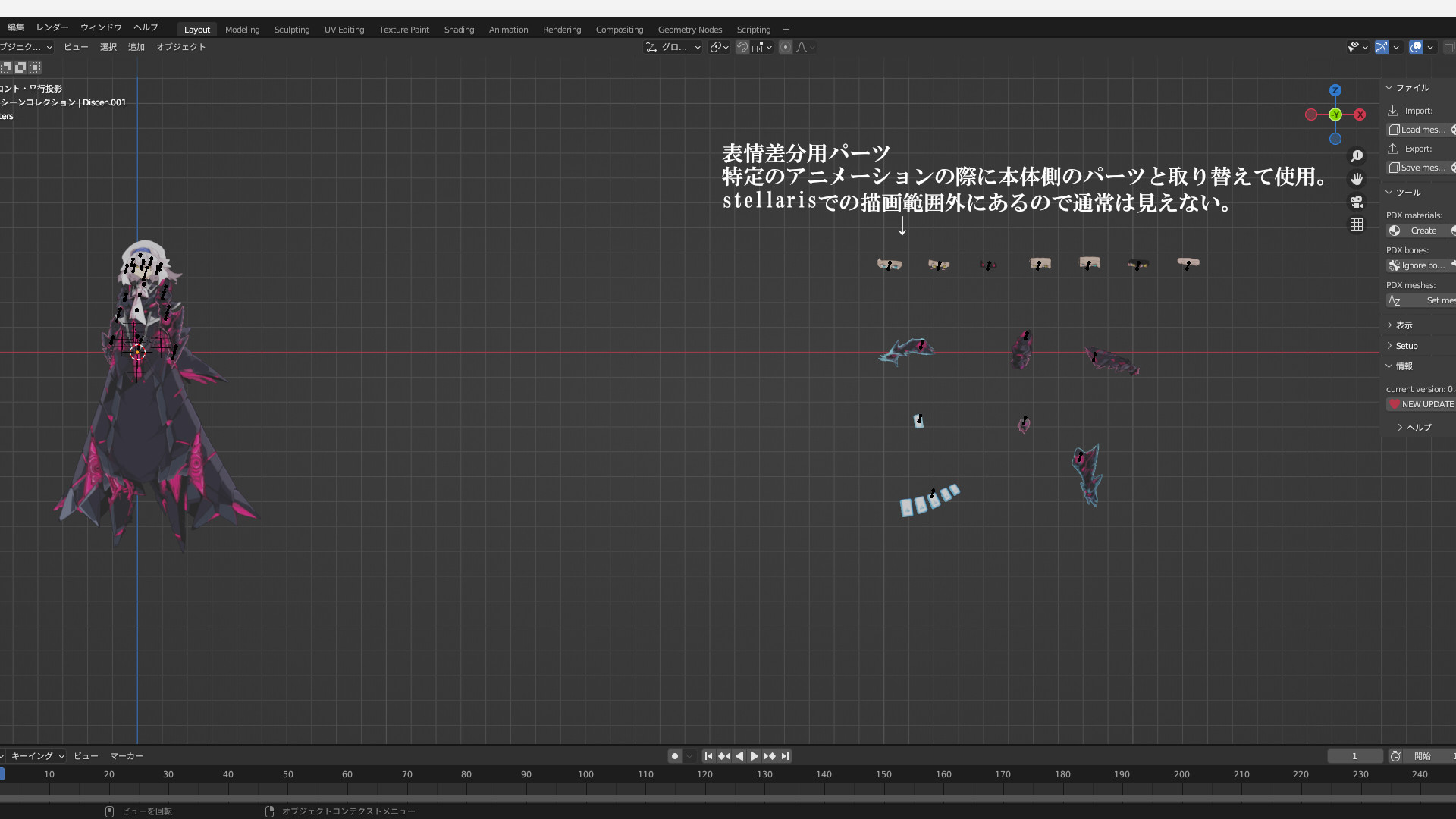This screenshot has height=819, width=1456.
Task: Click the Export upload arrow icon
Action: click(1393, 149)
